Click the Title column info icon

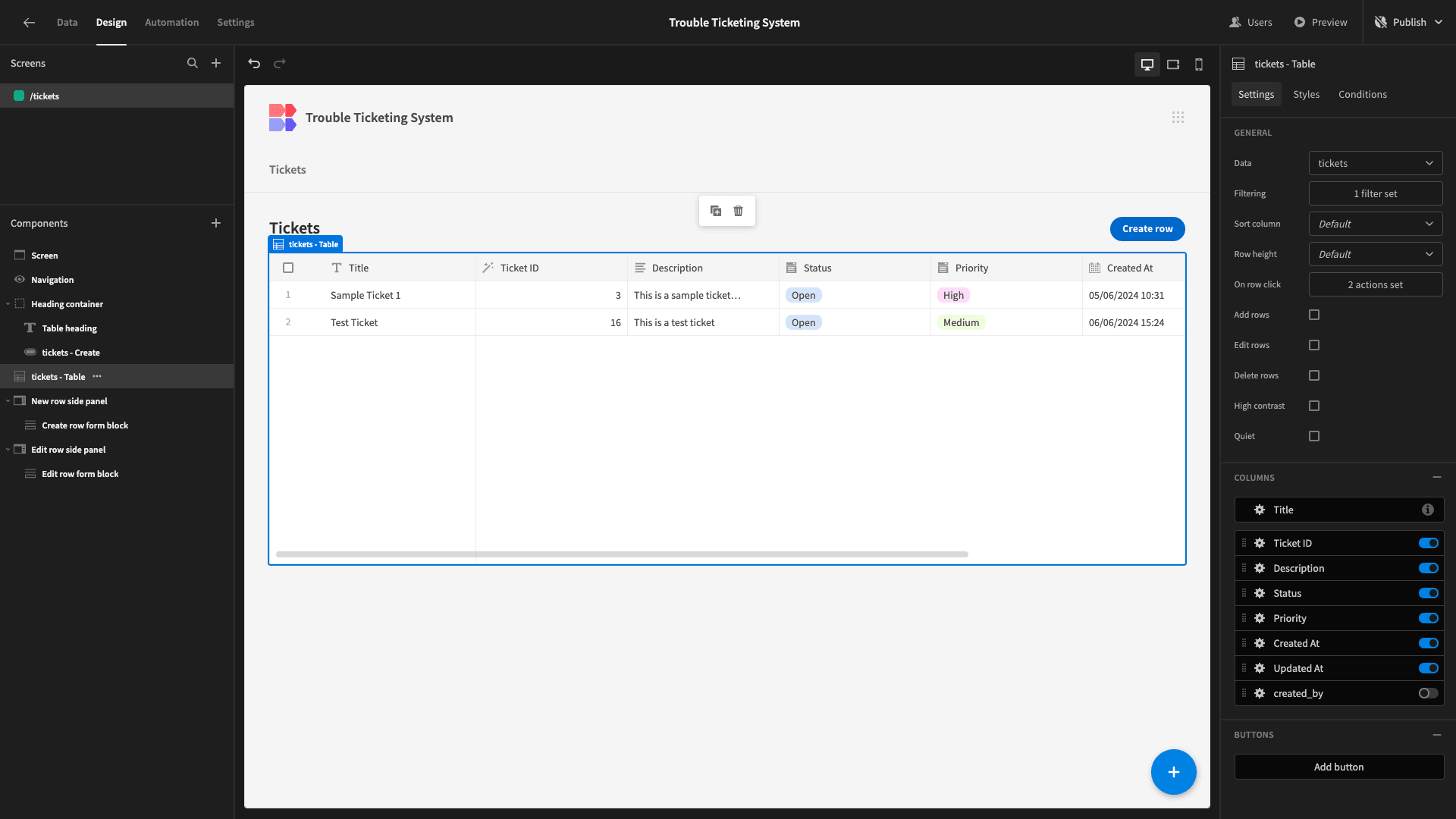pos(1428,510)
